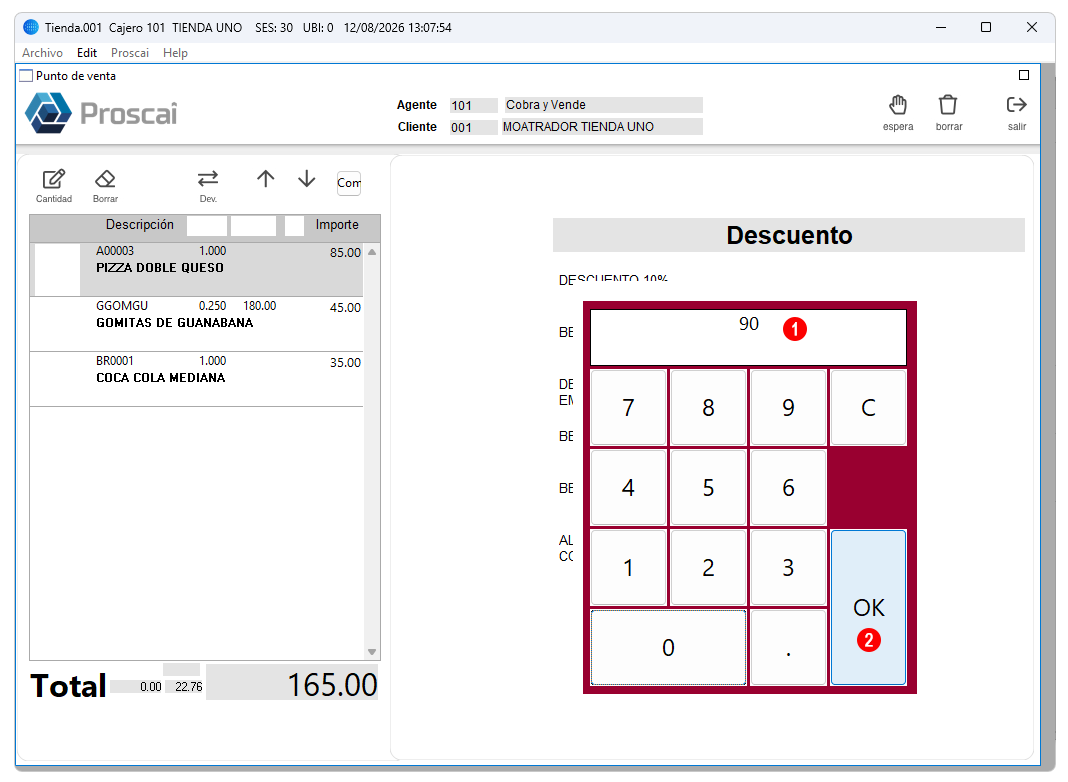Click the espera hand icon

[x=898, y=105]
